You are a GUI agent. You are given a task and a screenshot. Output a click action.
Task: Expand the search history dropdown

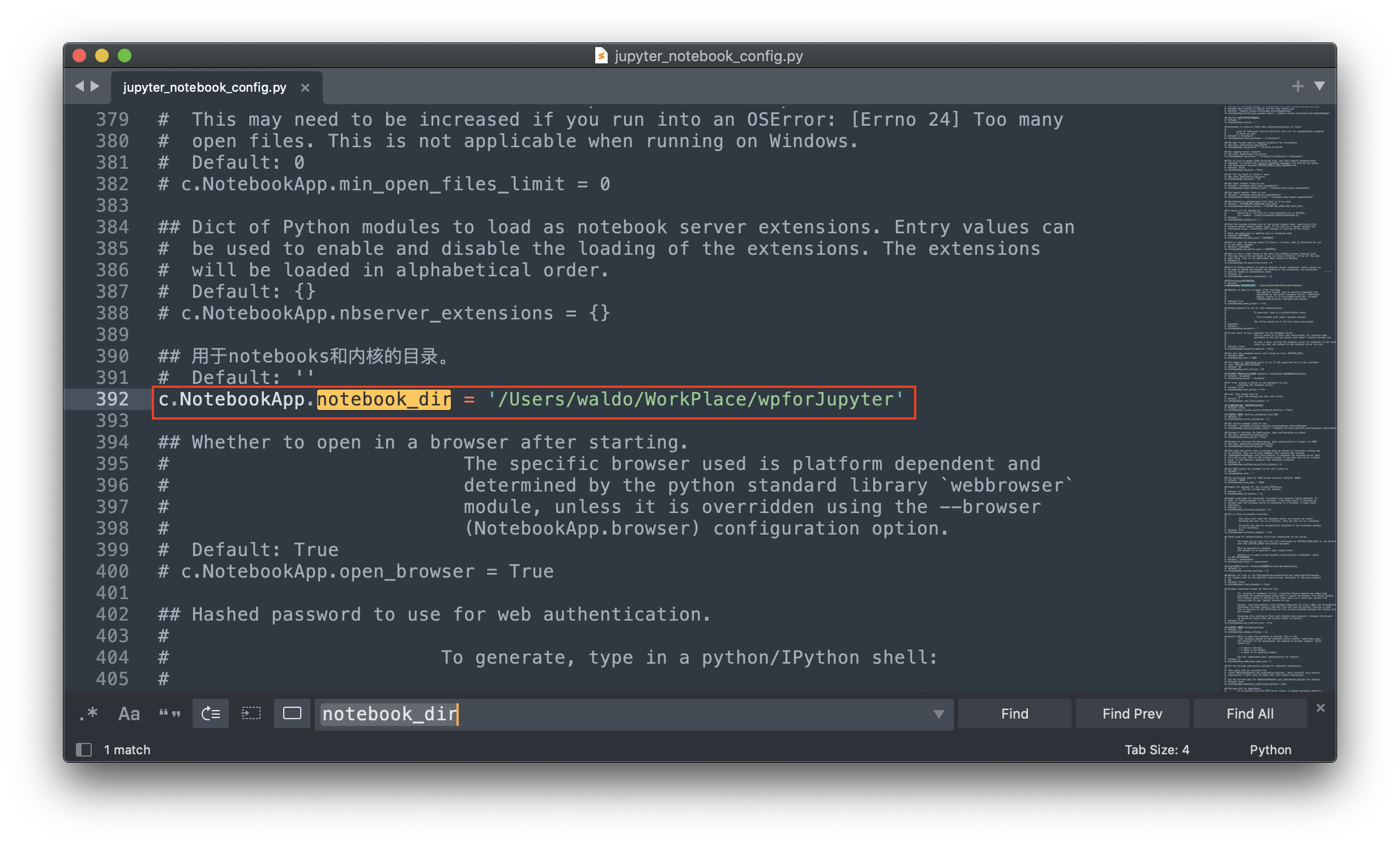coord(938,714)
